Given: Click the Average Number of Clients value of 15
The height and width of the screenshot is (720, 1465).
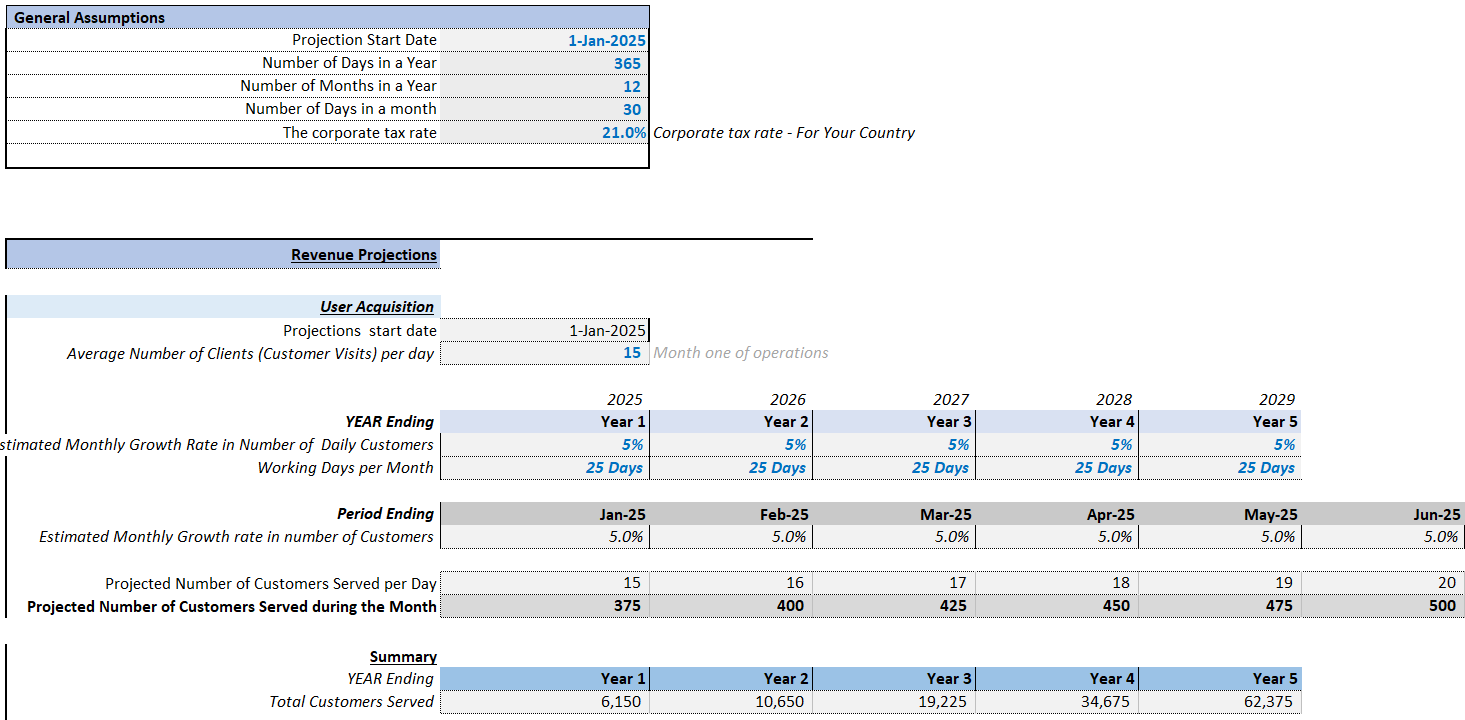Looking at the screenshot, I should pyautogui.click(x=545, y=352).
